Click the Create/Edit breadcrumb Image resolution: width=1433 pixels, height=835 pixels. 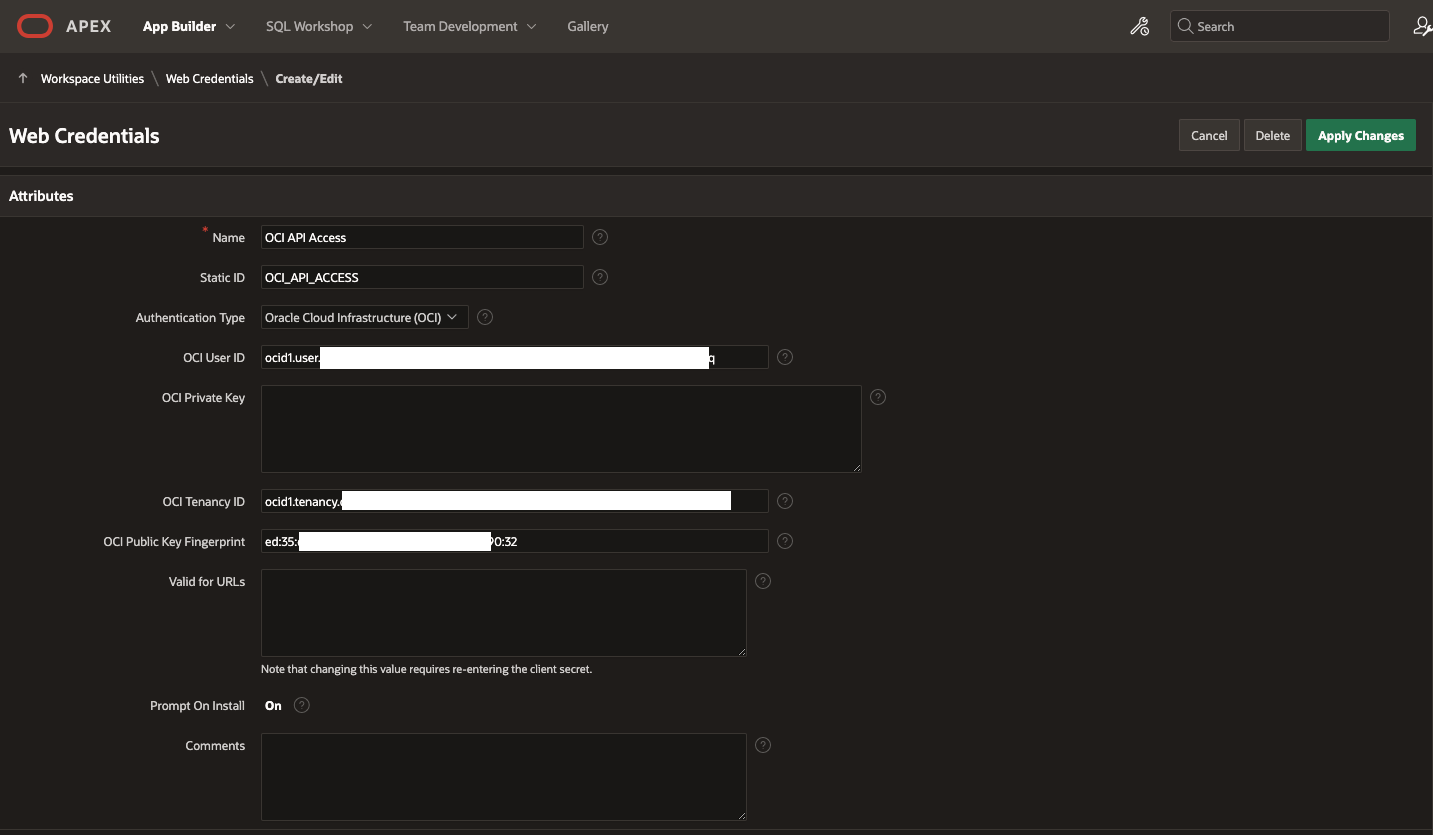click(309, 78)
